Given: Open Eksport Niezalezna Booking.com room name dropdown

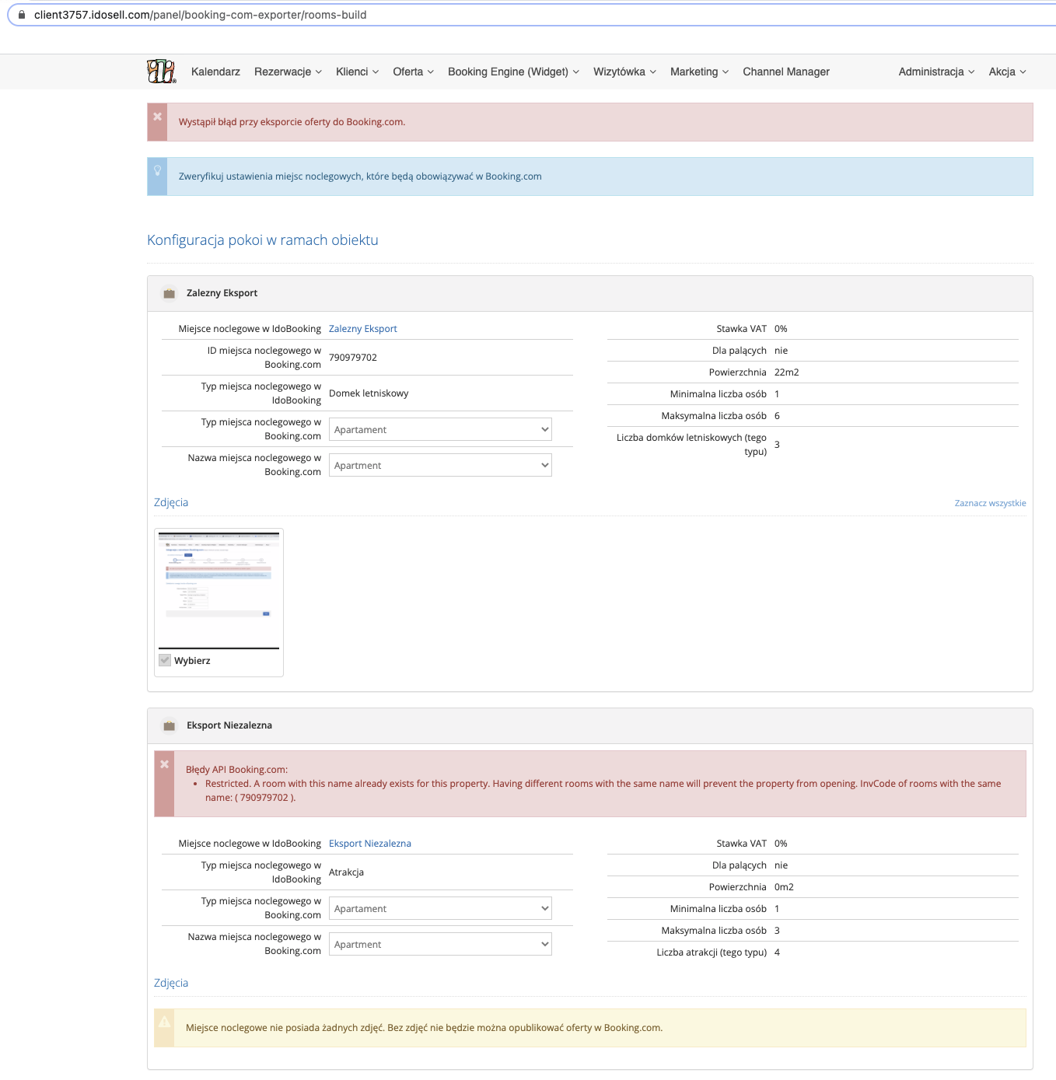Looking at the screenshot, I should (440, 944).
